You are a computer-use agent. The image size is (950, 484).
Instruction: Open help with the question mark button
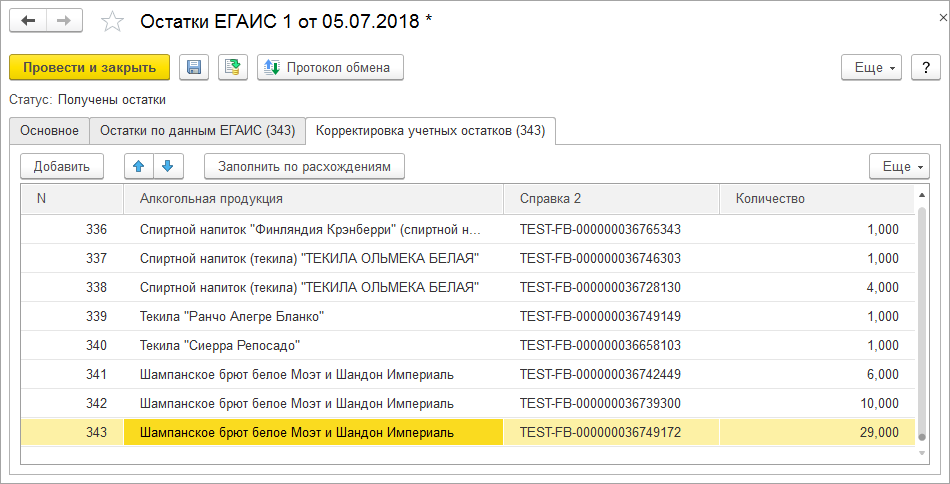tap(926, 68)
